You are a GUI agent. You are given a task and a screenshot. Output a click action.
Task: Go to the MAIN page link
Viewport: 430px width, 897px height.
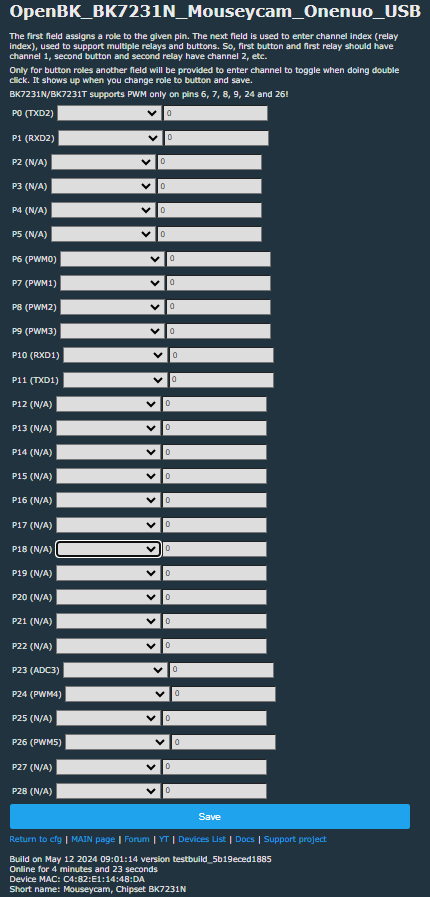[93, 839]
